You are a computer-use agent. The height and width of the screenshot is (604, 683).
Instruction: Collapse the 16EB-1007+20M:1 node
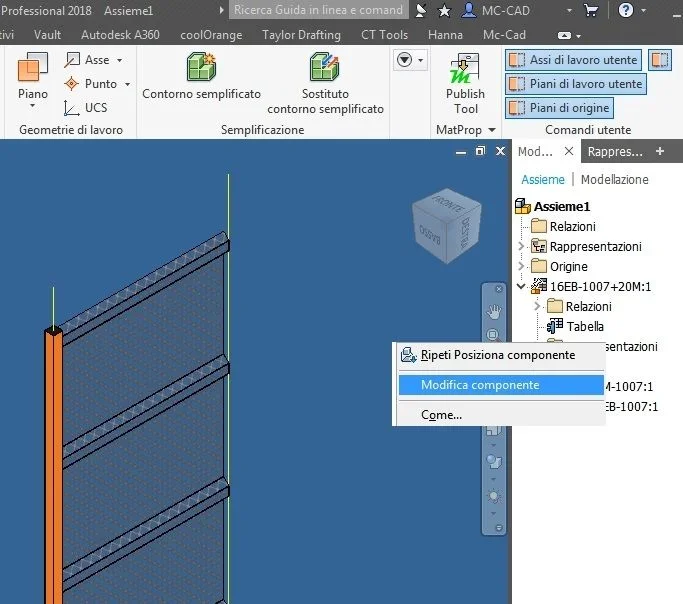[521, 286]
